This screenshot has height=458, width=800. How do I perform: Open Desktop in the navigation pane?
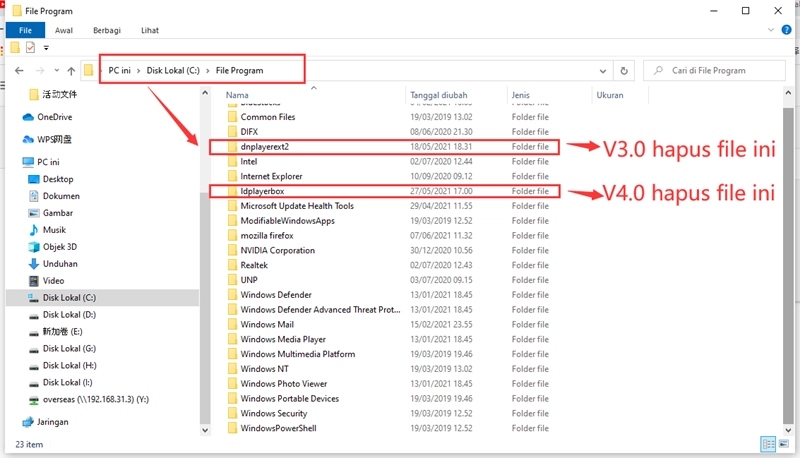[x=51, y=179]
